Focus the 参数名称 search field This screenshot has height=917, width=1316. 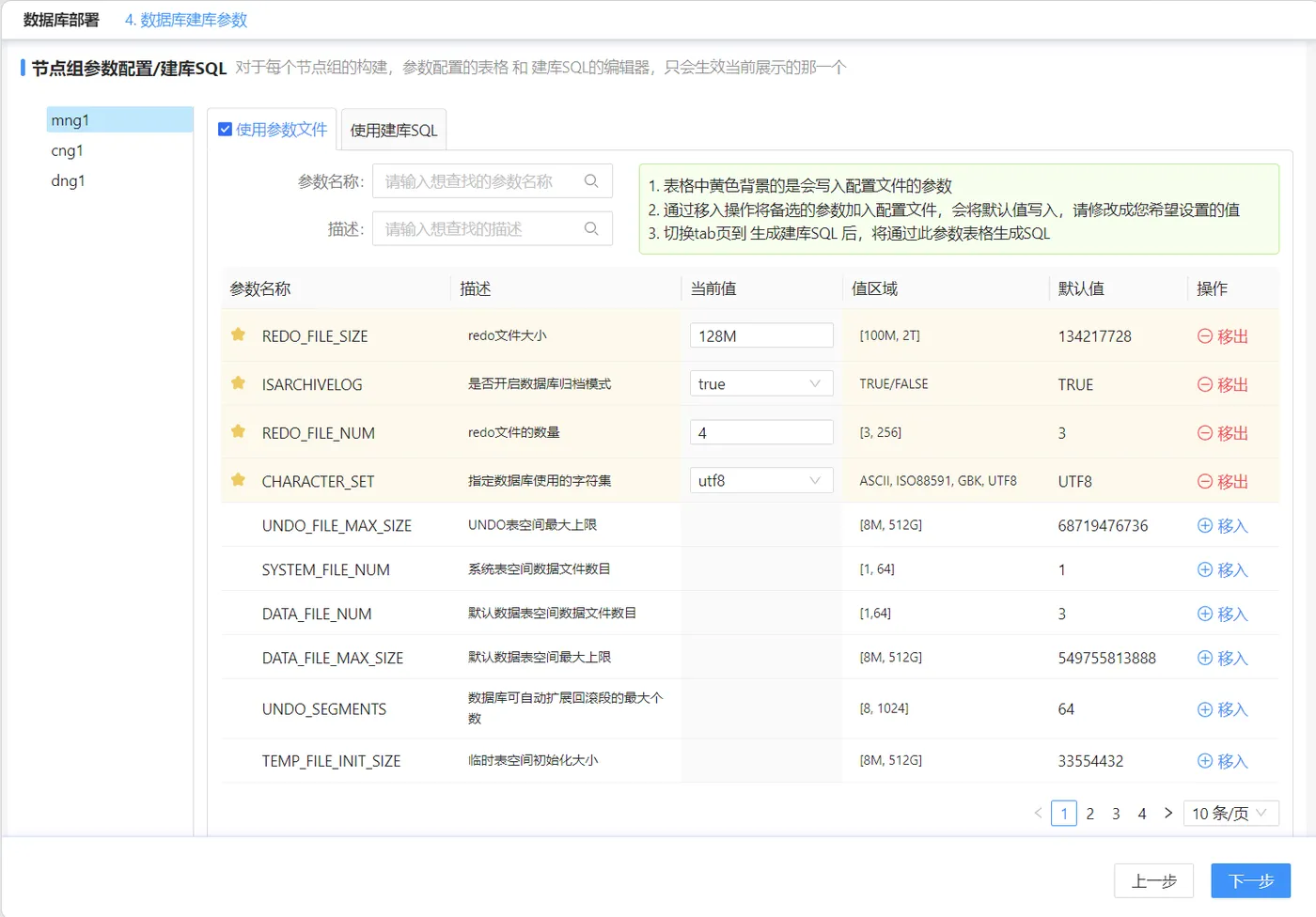(x=493, y=181)
